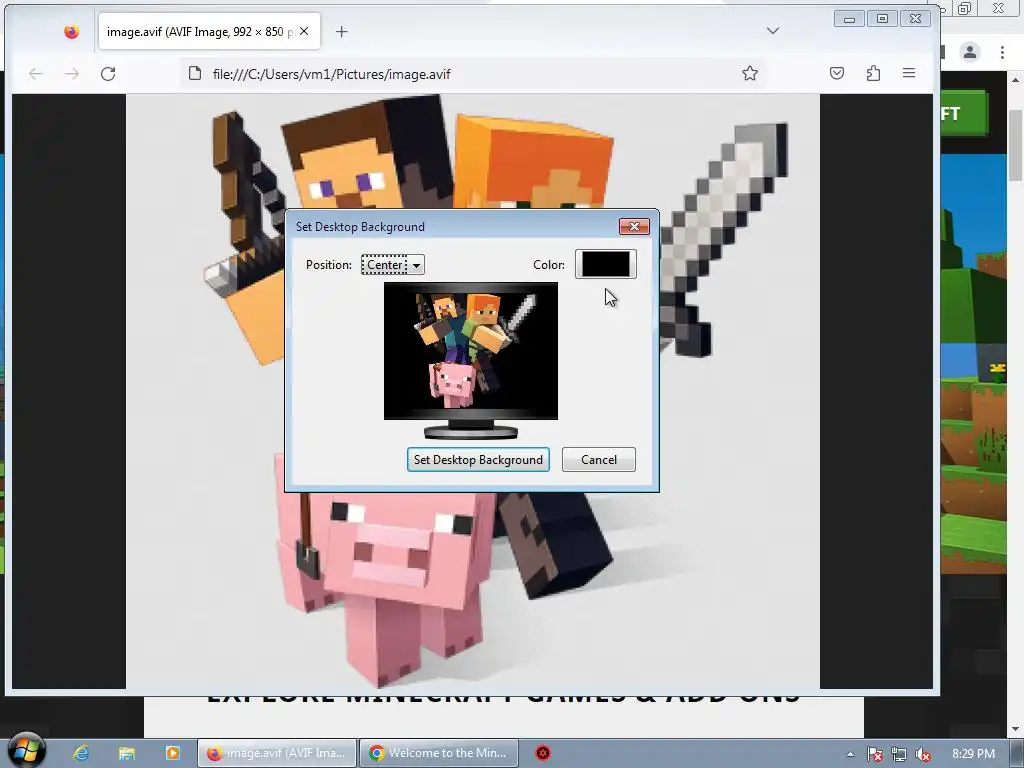
Task: Open Windows Media Player from the taskbar
Action: point(172,753)
